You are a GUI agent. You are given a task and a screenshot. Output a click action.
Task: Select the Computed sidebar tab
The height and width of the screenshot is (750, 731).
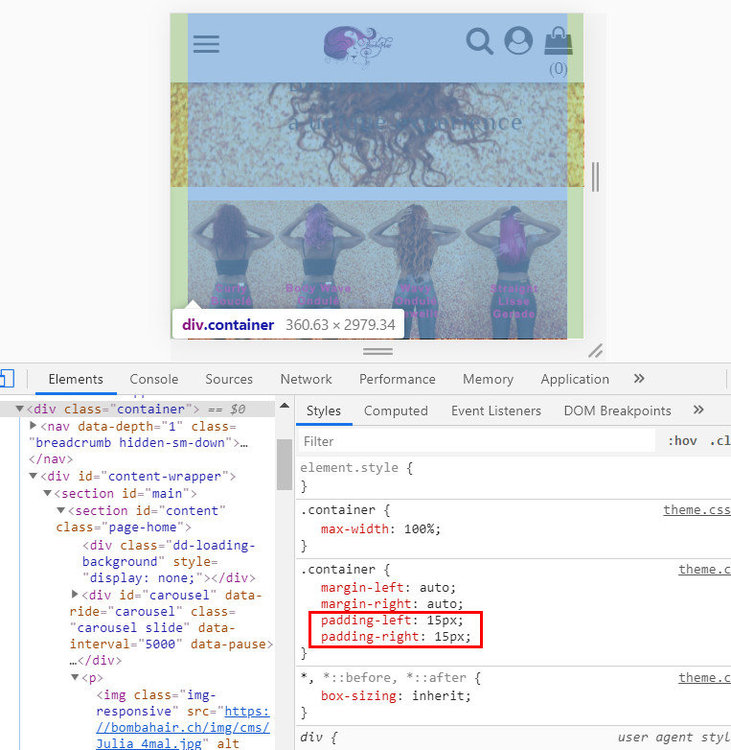pos(396,411)
